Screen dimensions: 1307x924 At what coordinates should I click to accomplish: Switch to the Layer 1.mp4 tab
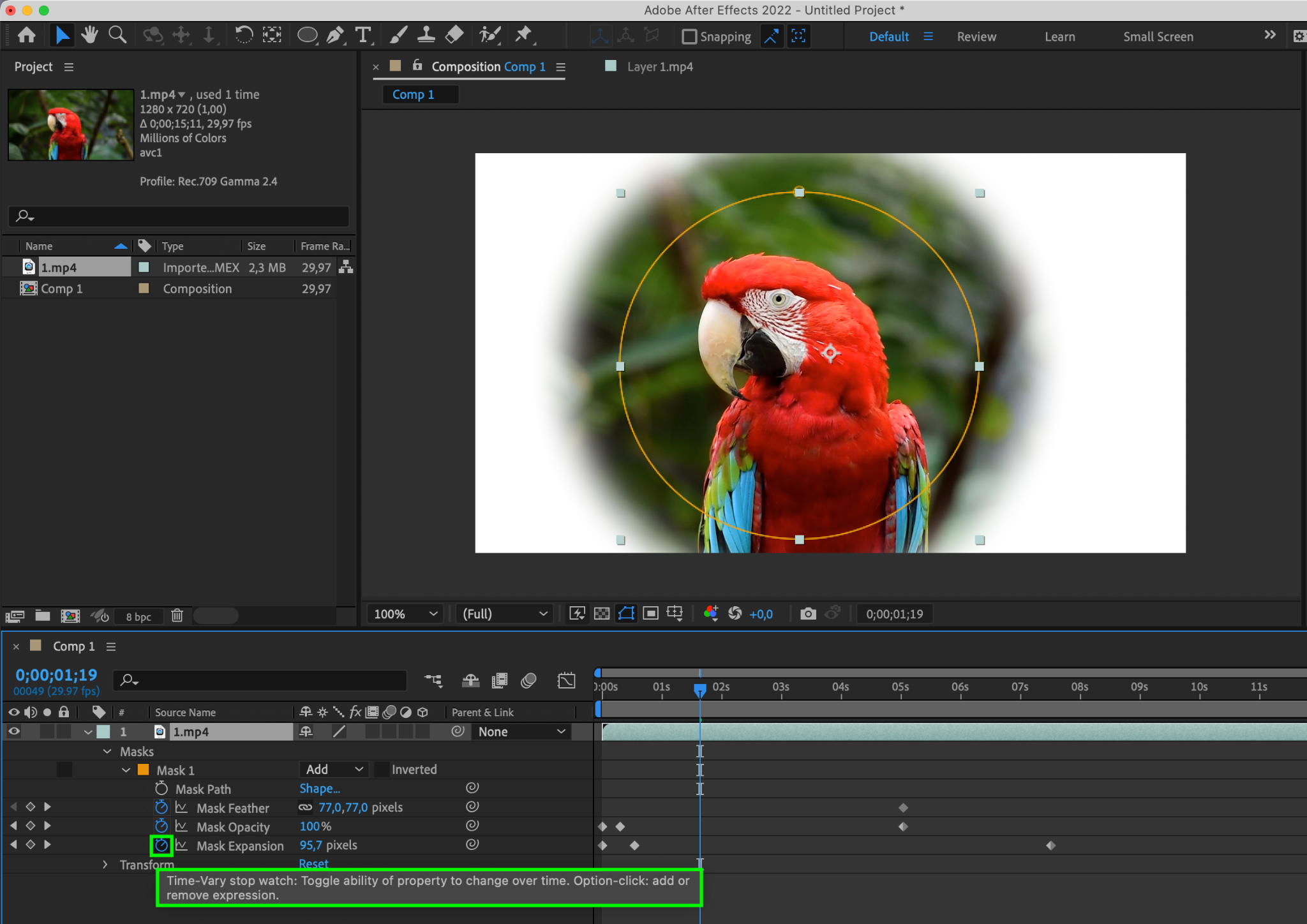coord(659,67)
